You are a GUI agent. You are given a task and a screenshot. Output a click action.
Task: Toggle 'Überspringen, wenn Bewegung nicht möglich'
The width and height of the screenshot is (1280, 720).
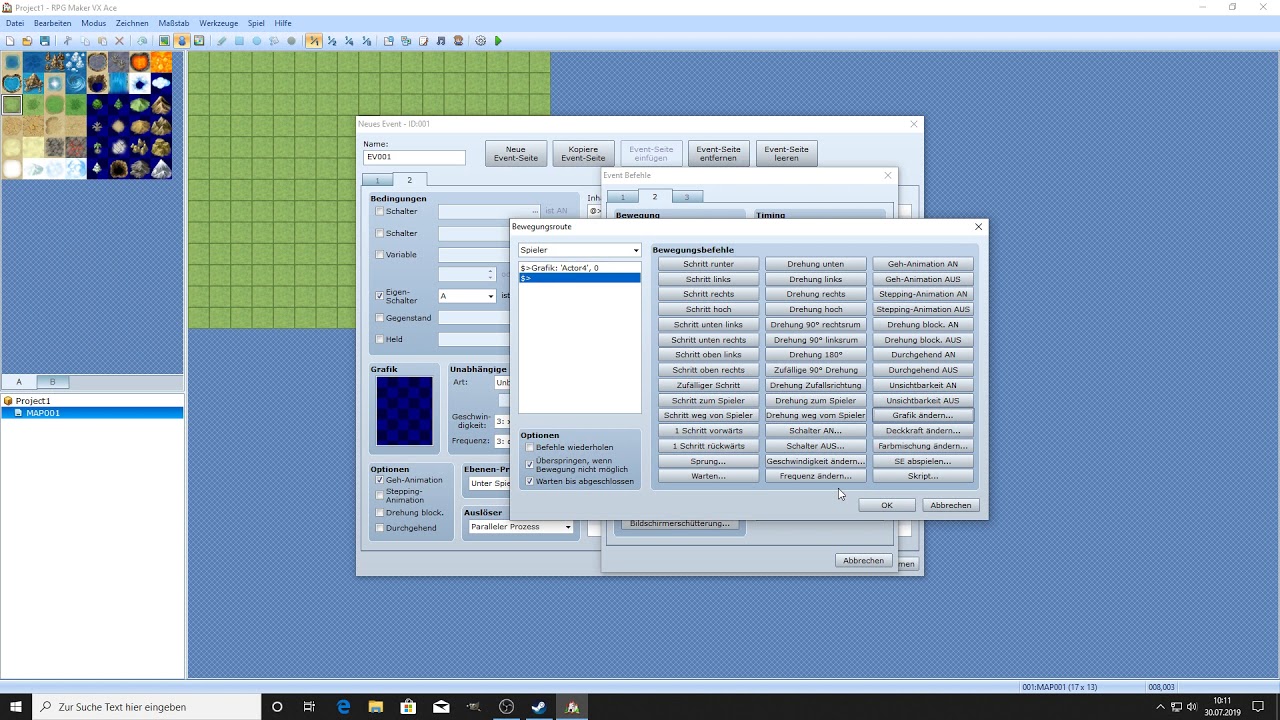[530, 464]
